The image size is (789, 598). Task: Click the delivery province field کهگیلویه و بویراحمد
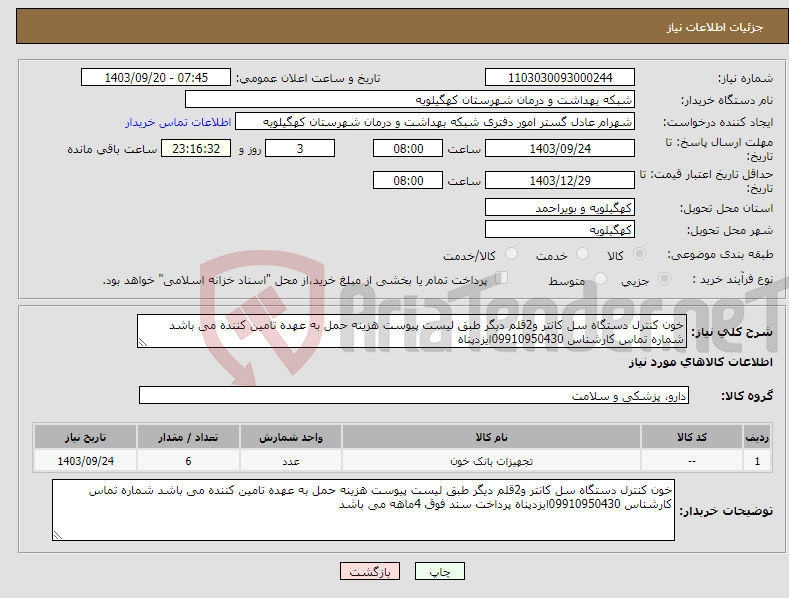pos(560,207)
